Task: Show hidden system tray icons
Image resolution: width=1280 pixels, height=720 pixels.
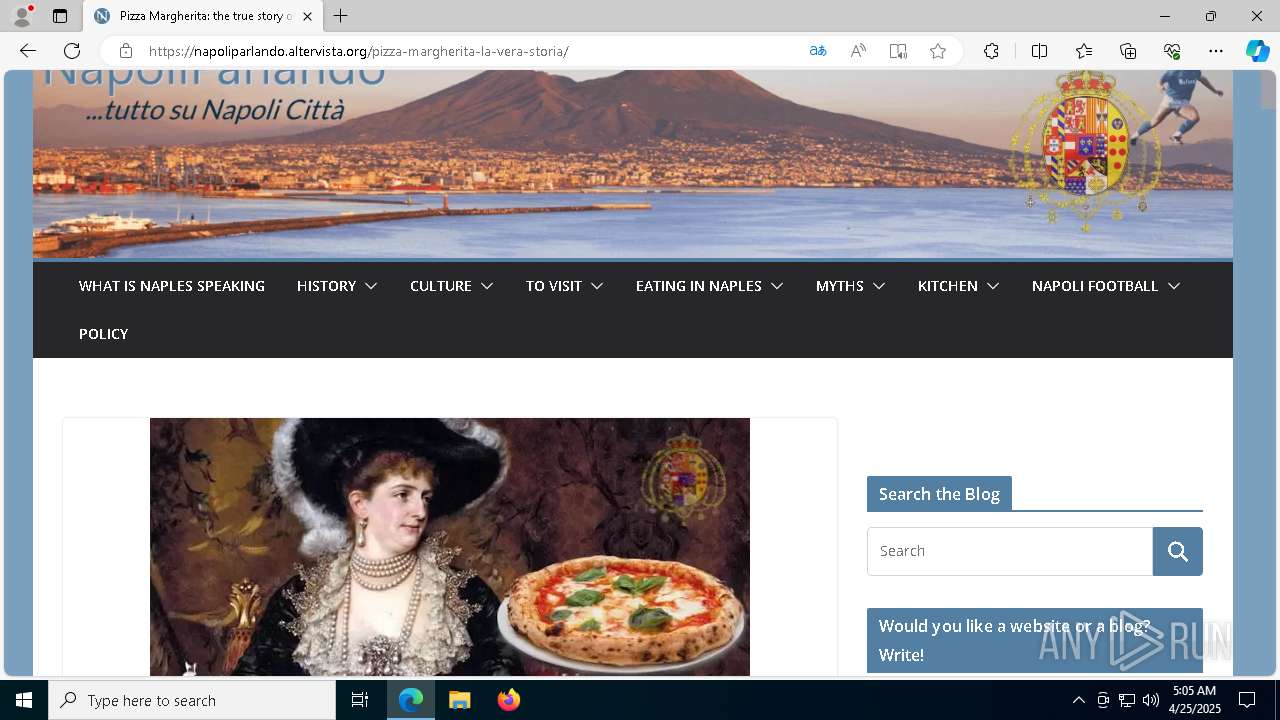Action: coord(1078,700)
